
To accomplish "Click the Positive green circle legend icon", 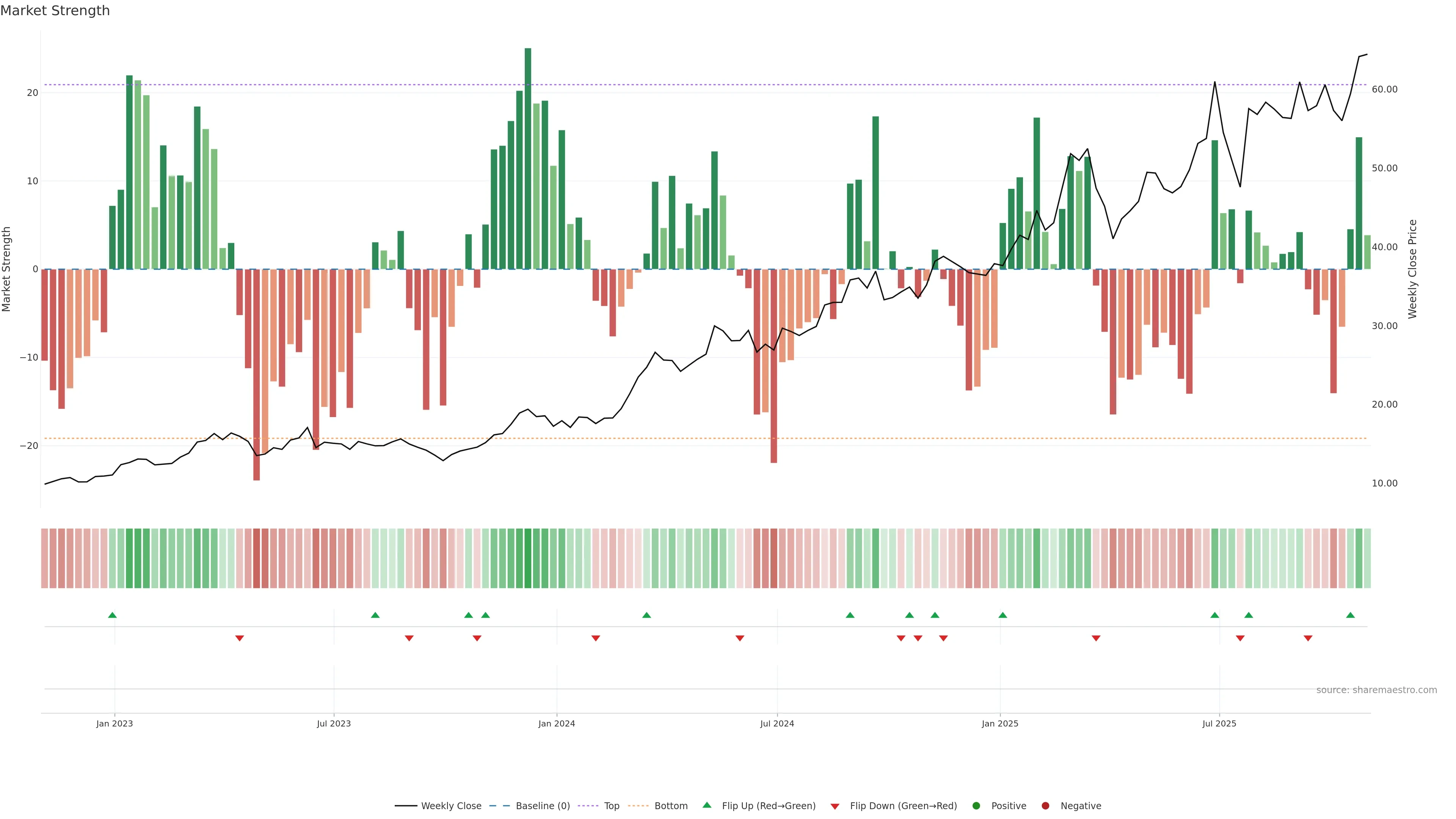I will pyautogui.click(x=976, y=806).
